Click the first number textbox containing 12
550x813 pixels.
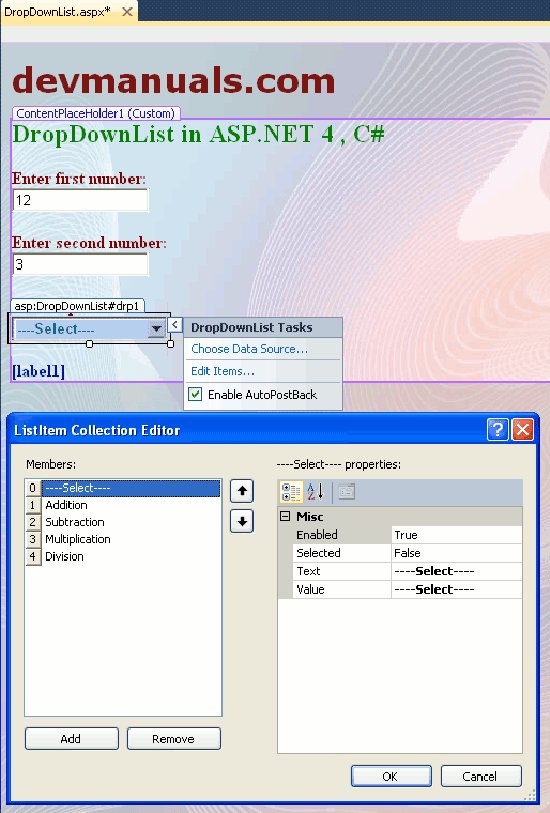click(x=80, y=200)
